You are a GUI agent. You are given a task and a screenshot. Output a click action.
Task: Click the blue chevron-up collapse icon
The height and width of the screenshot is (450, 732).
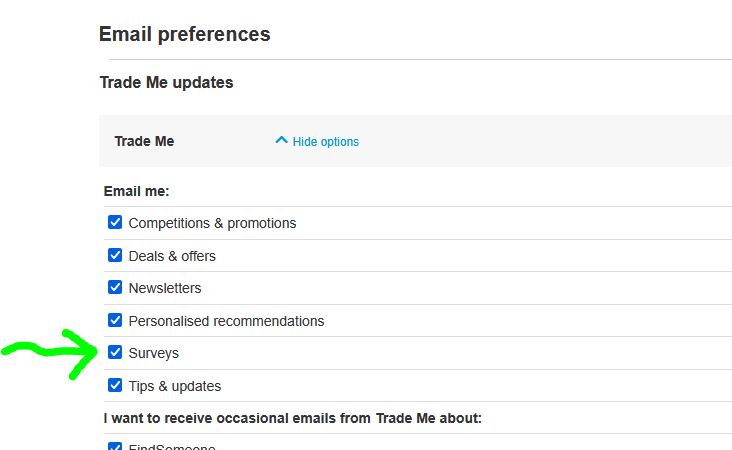click(281, 141)
